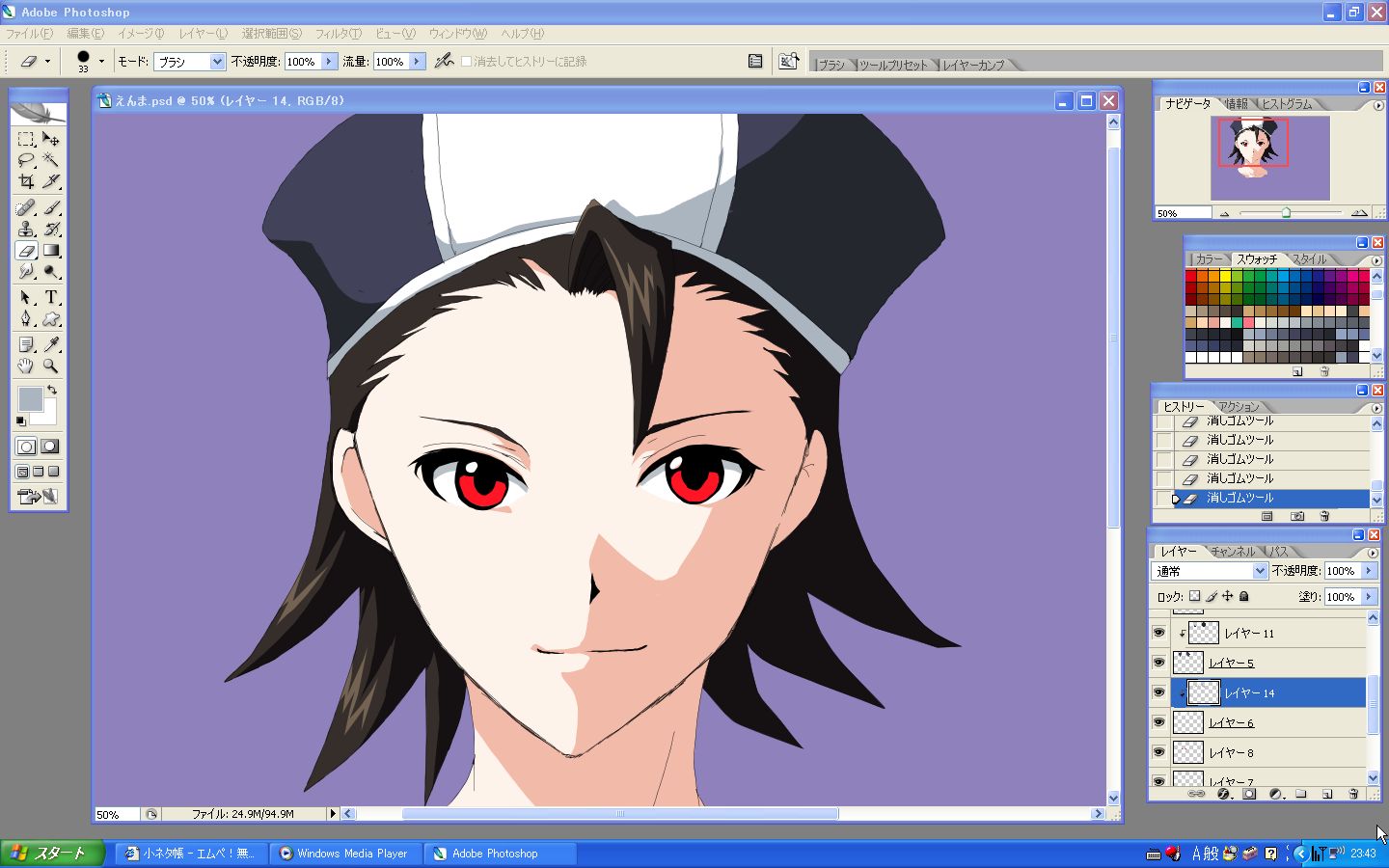This screenshot has width=1389, height=868.
Task: Create new snapshot in History panel
Action: [x=1297, y=516]
